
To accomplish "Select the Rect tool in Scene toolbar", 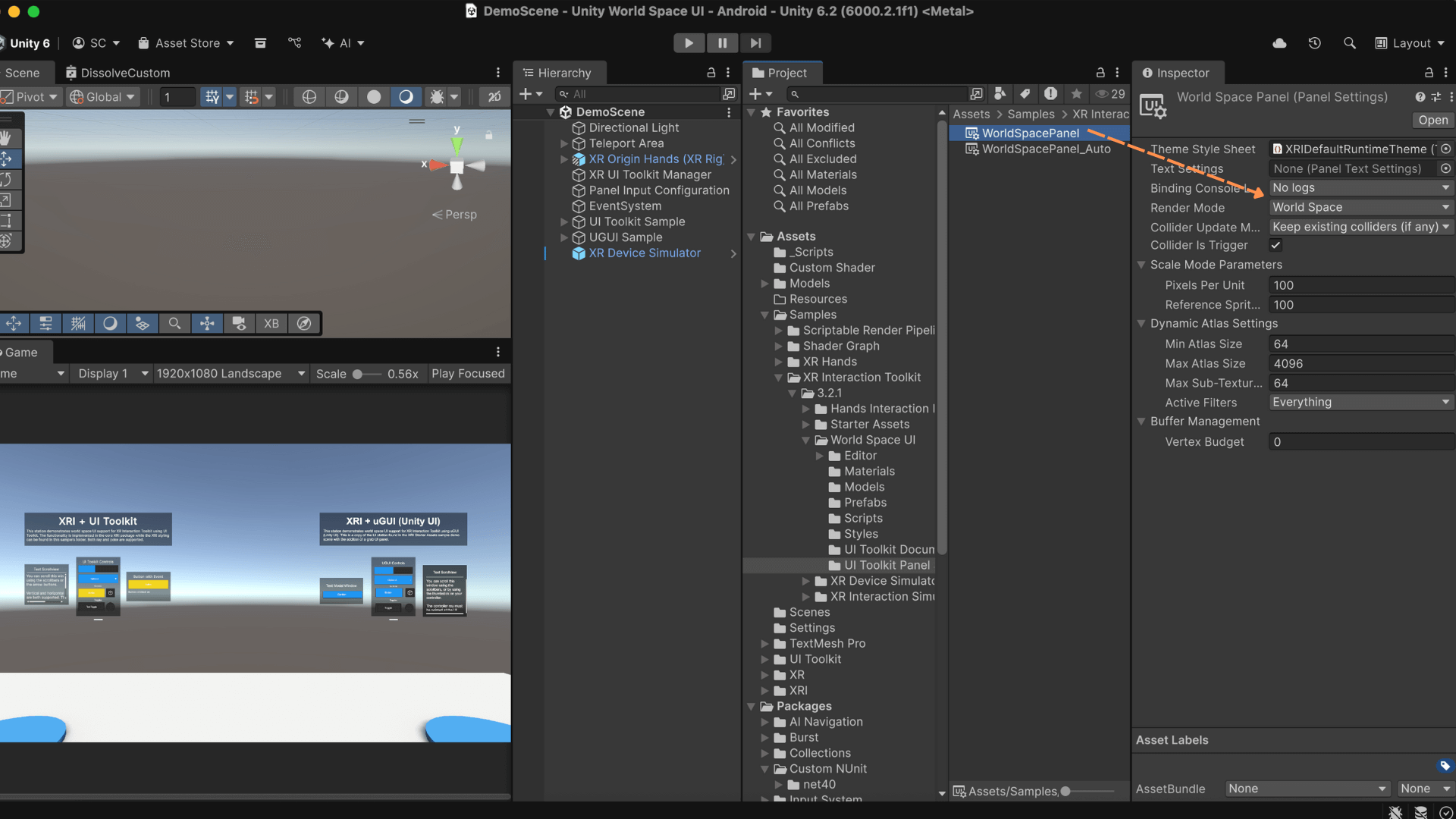I will coord(6,221).
